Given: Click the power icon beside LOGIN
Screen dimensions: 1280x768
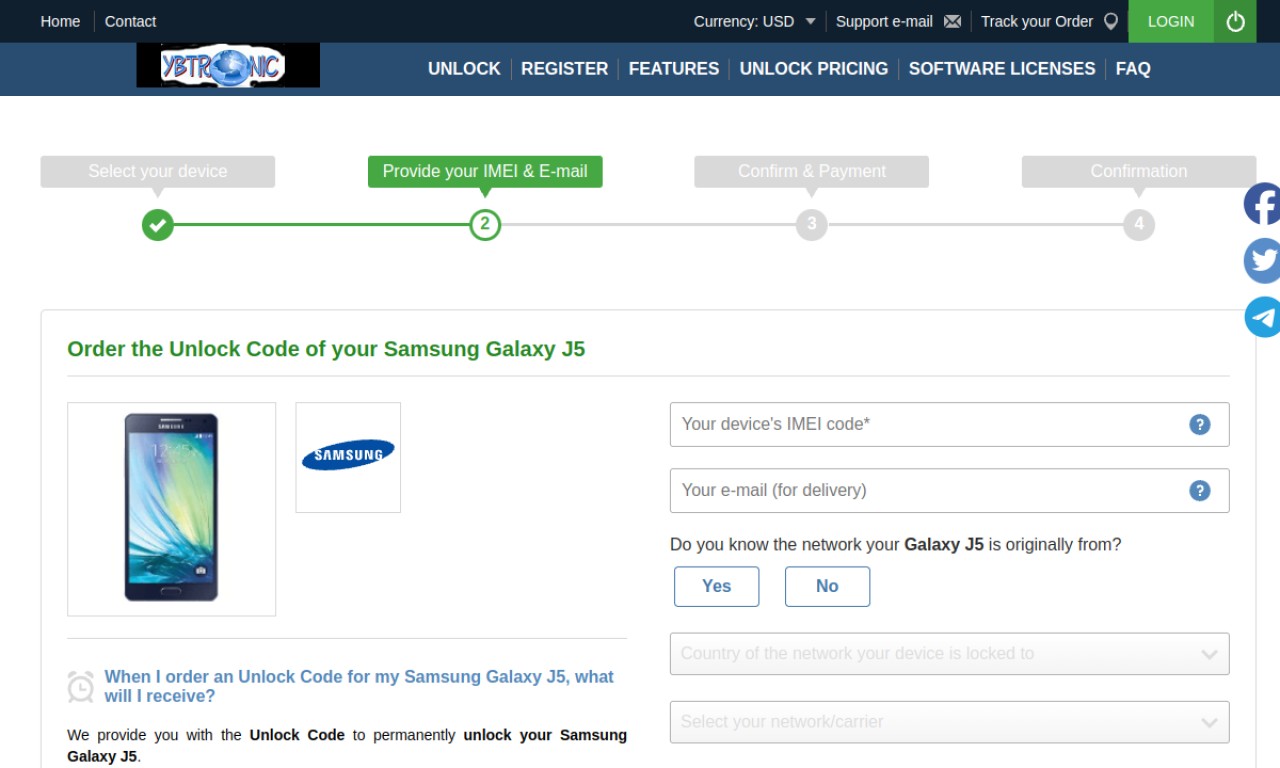Looking at the screenshot, I should (x=1235, y=21).
